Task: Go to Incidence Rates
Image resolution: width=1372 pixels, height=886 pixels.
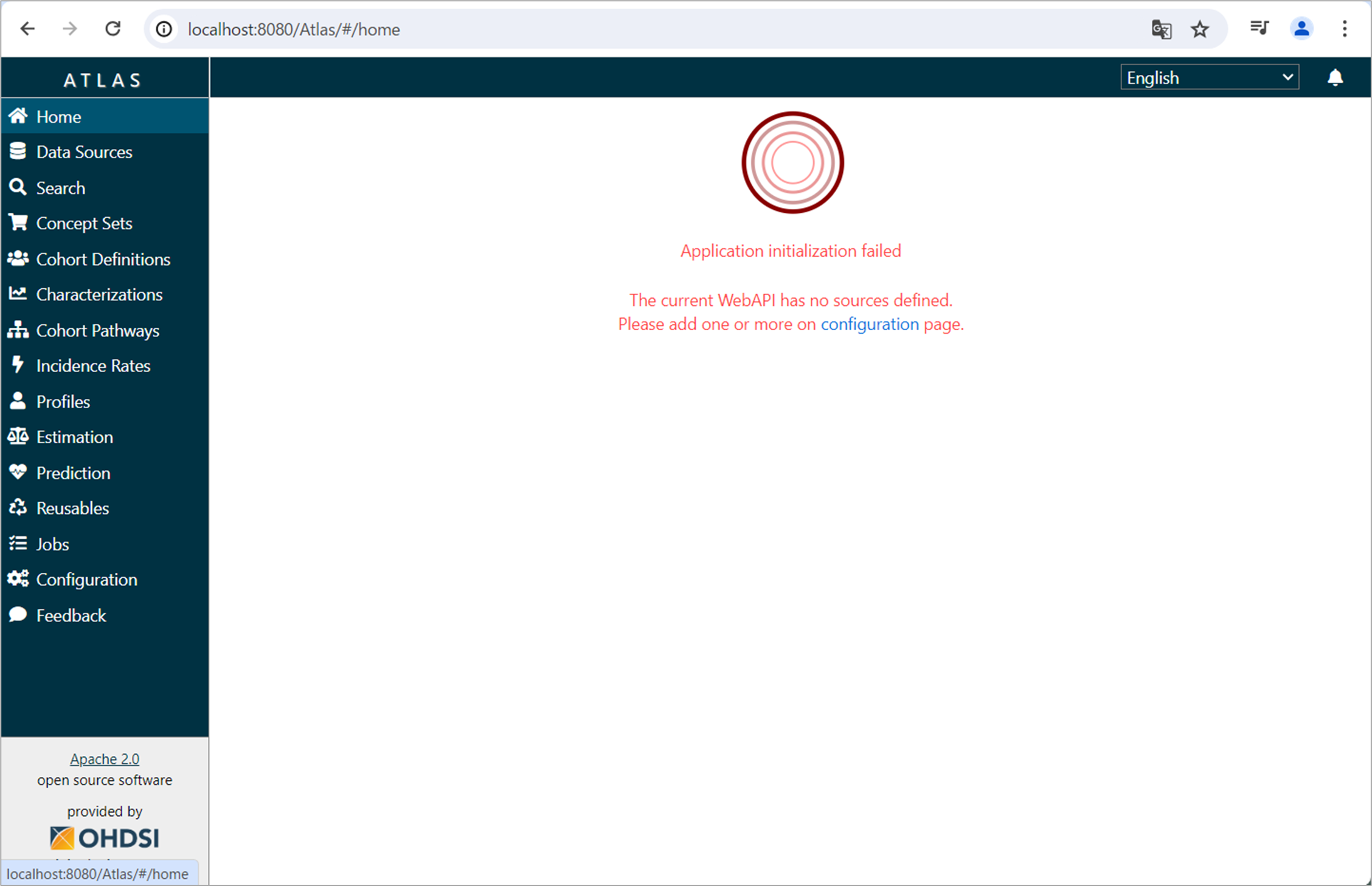Action: 105,365
